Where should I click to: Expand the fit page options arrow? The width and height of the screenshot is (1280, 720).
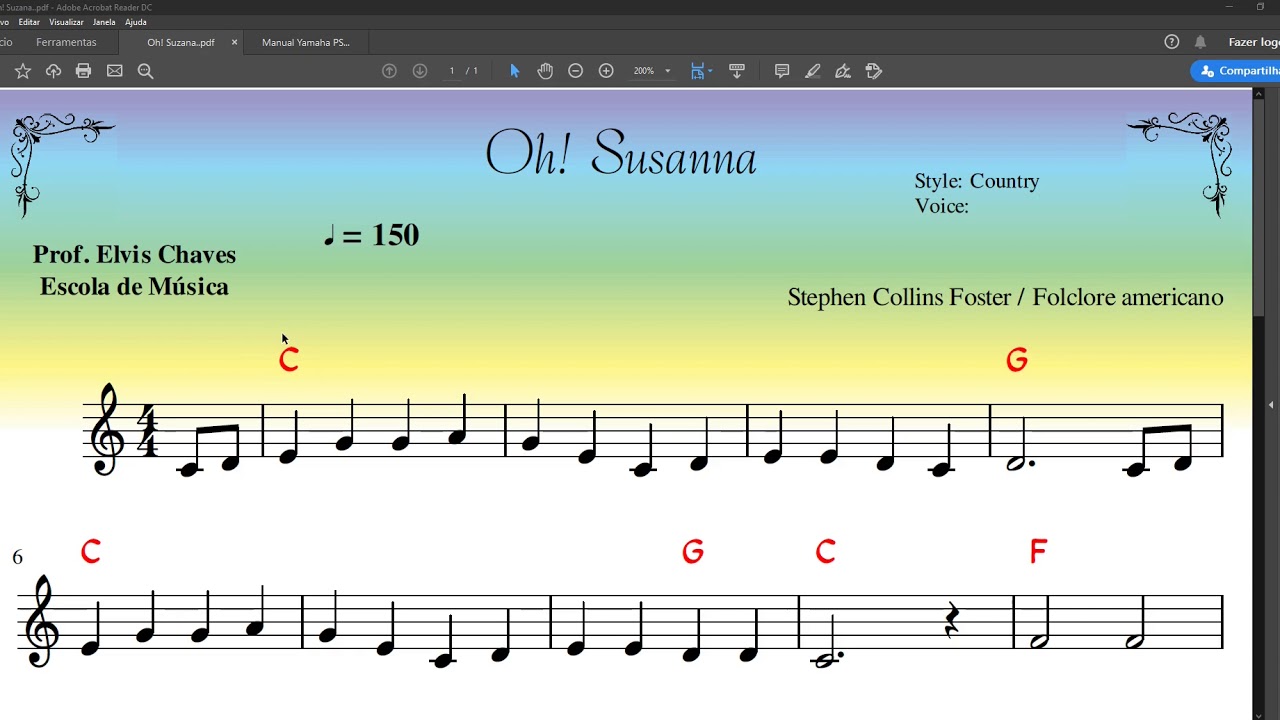(x=710, y=71)
